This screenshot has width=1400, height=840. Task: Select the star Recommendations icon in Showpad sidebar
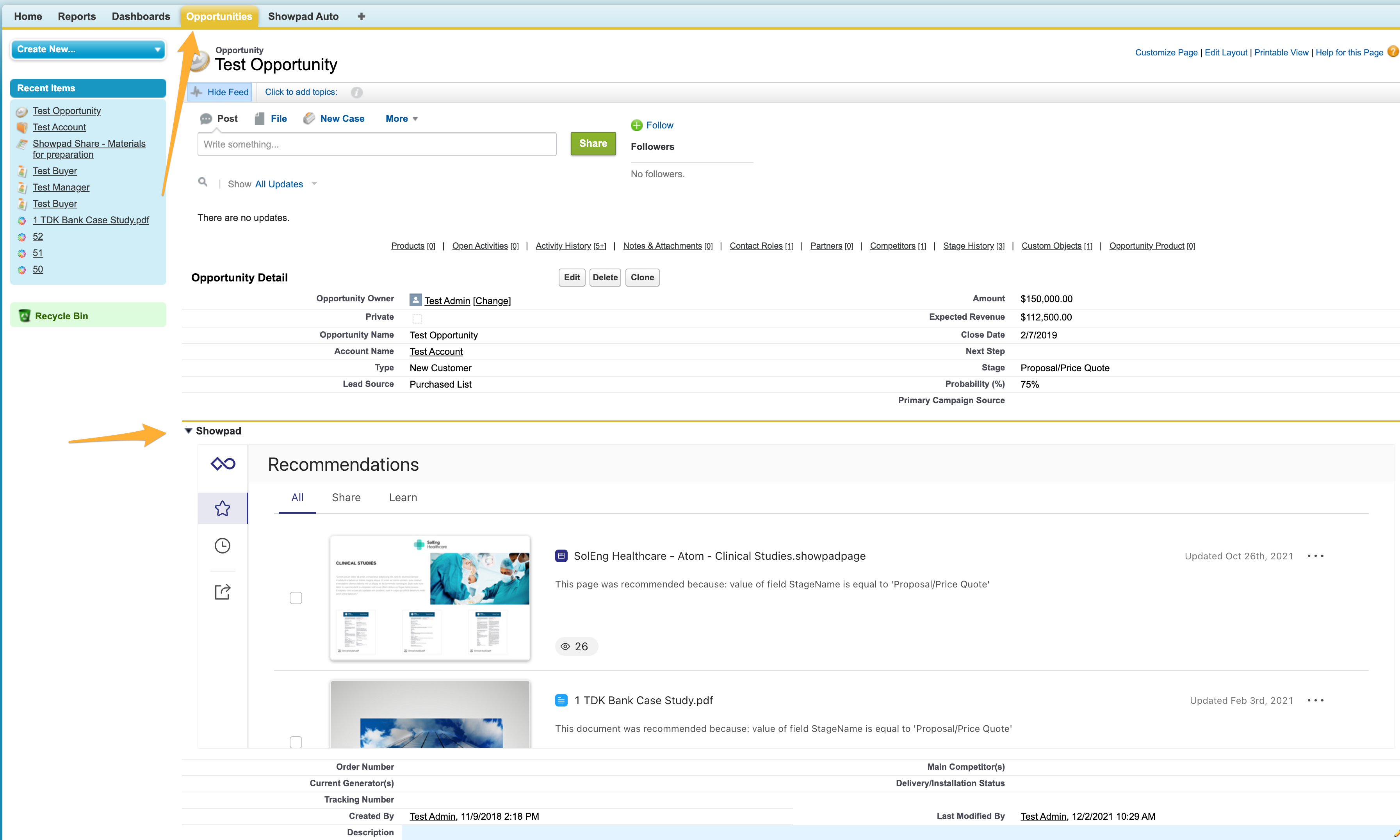(x=223, y=508)
